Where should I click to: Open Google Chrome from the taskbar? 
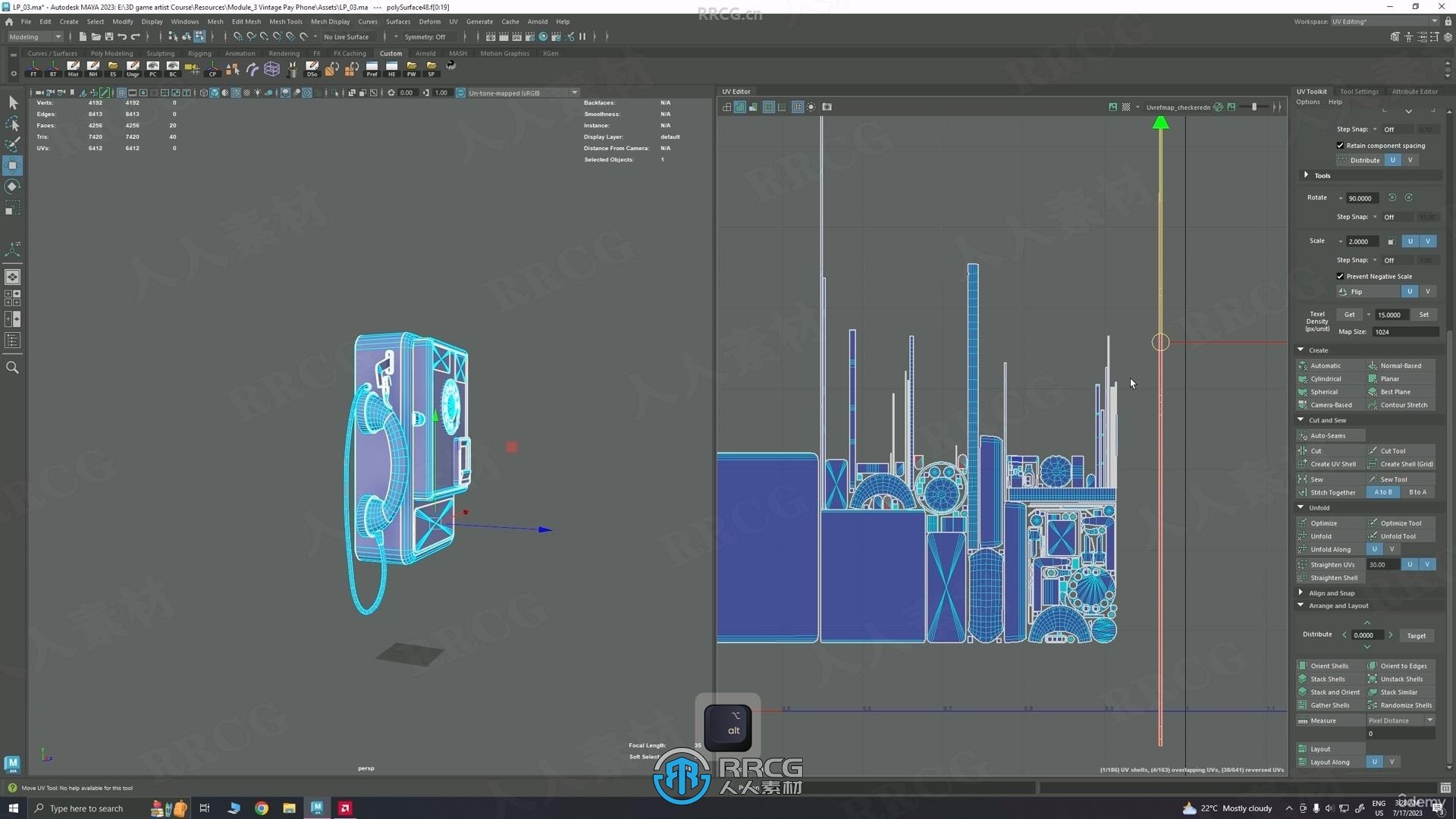(262, 808)
